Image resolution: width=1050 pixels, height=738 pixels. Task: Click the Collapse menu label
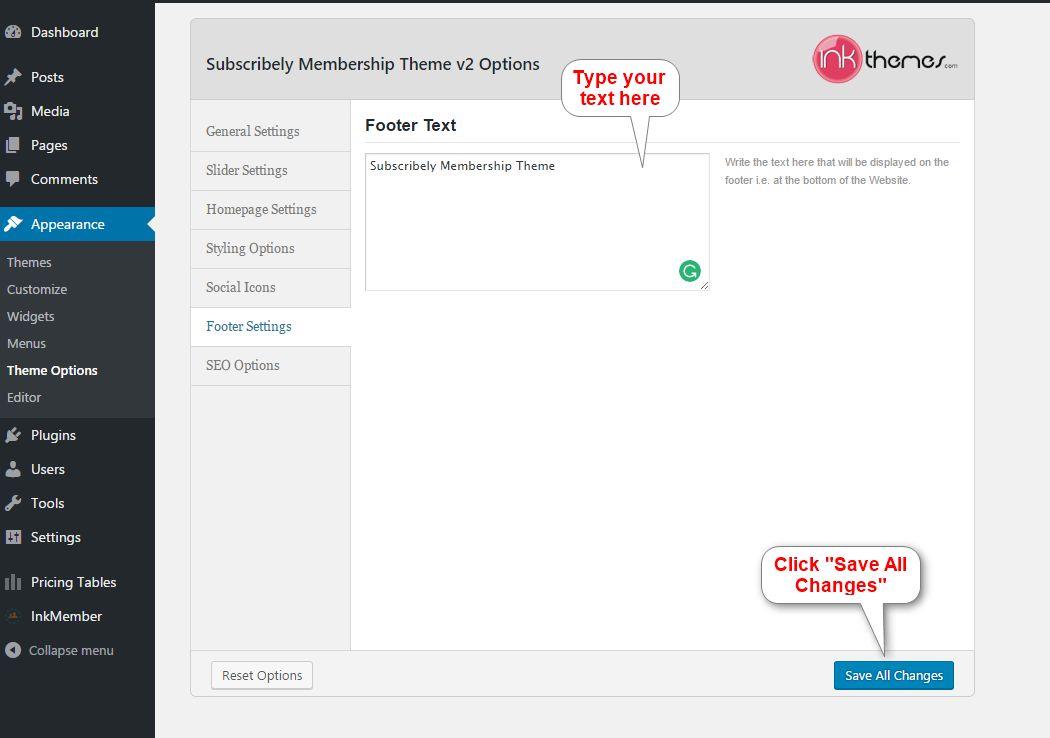pyautogui.click(x=71, y=650)
